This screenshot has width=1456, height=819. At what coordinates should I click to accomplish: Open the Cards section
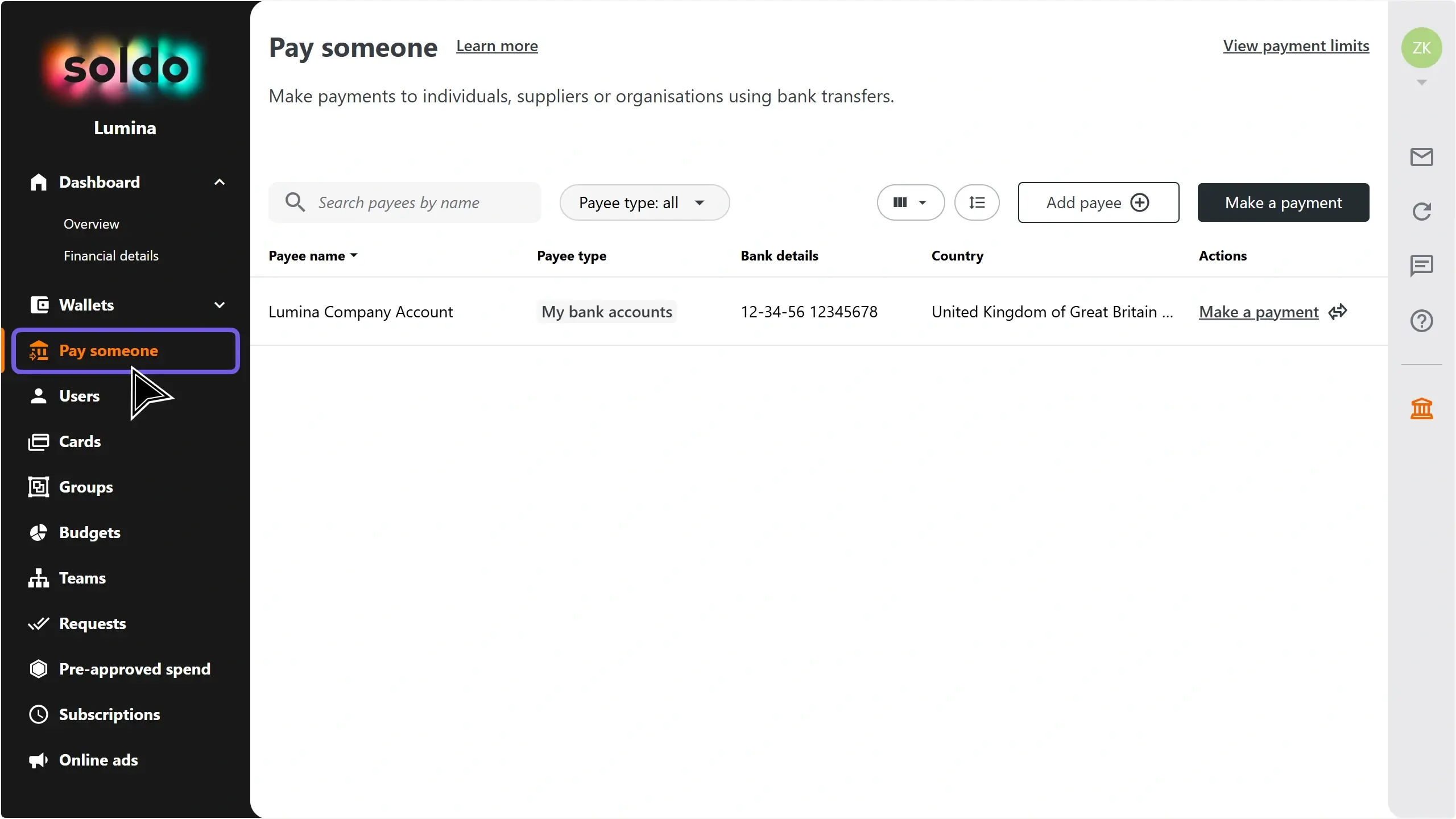80,442
